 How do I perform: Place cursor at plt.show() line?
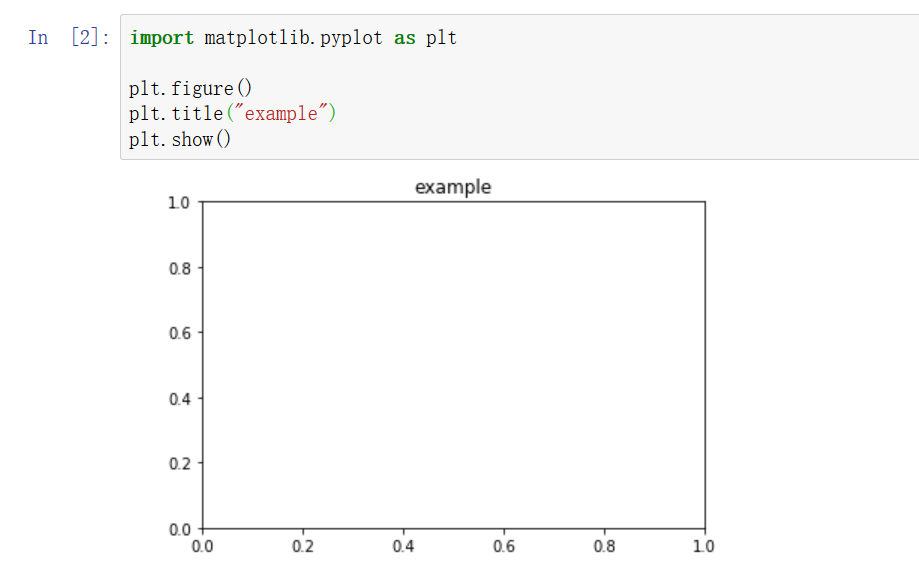point(180,139)
